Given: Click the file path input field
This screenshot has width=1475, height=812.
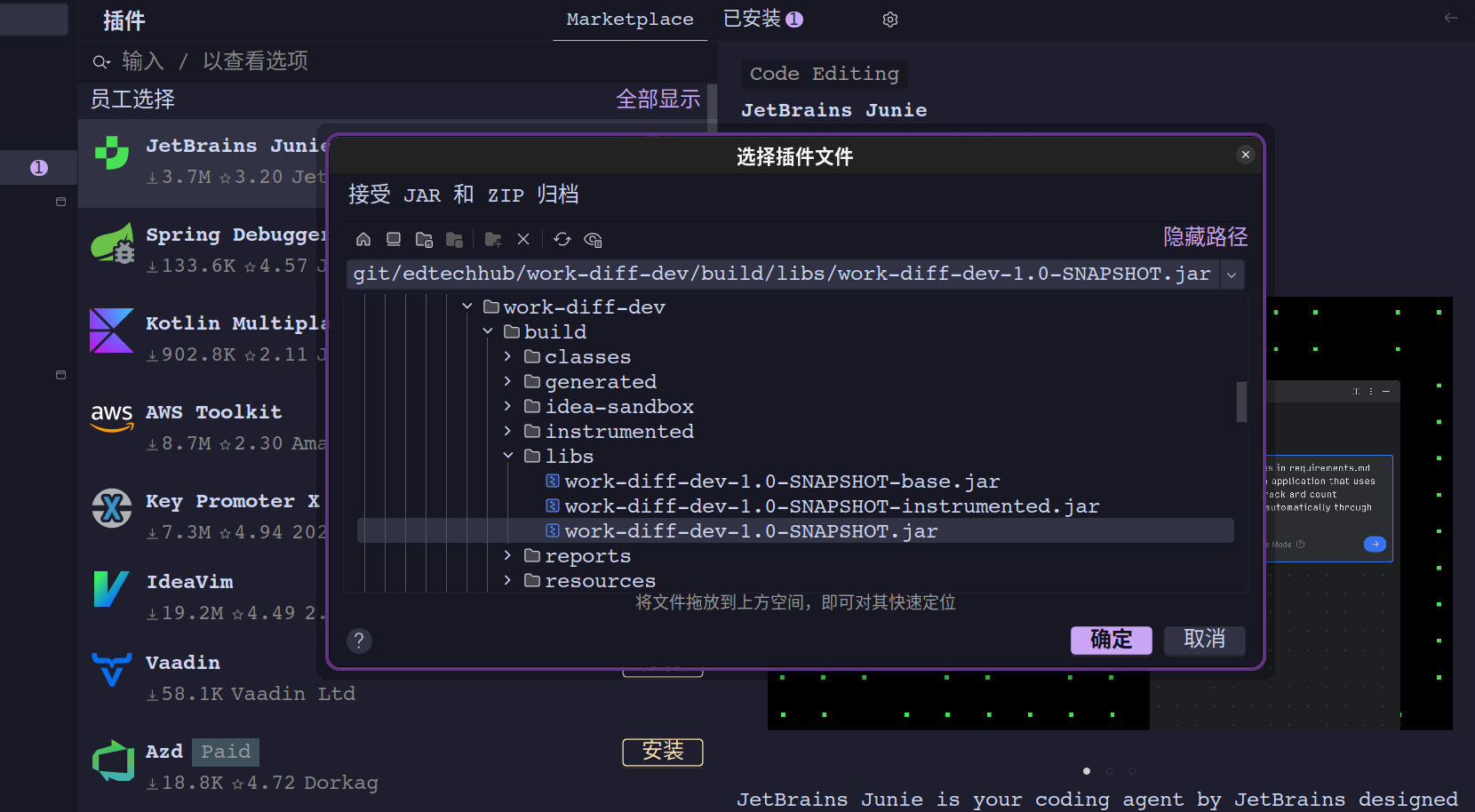Looking at the screenshot, I should click(782, 275).
